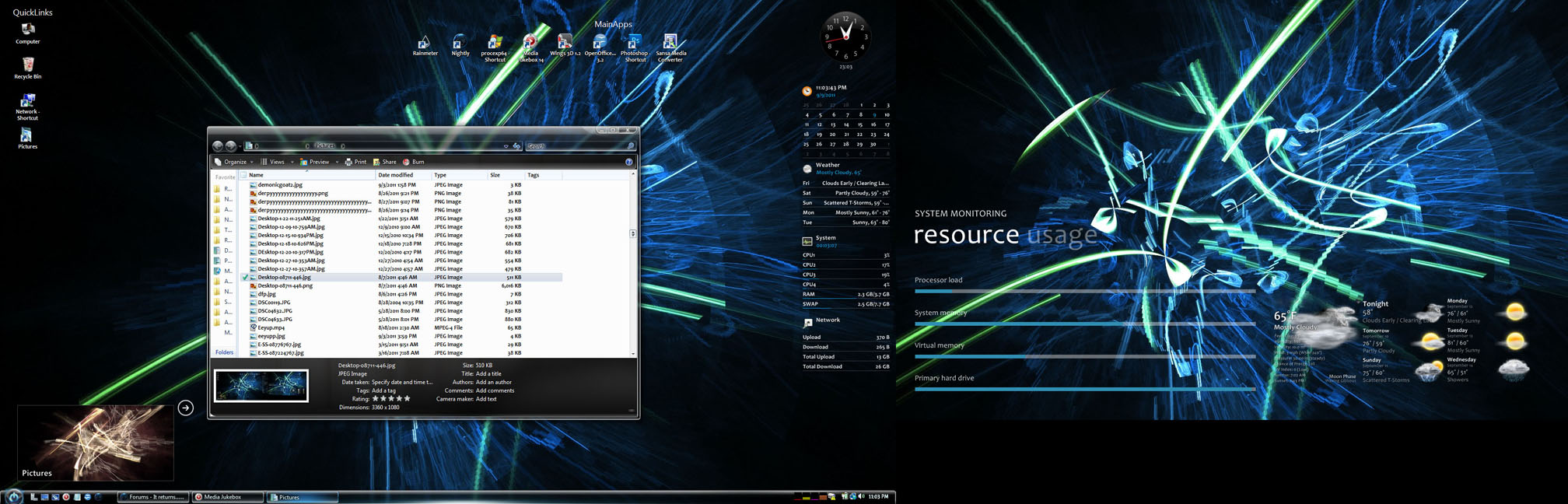The image size is (1568, 504).
Task: Click the Primary hard drive usage bar
Action: (x=1085, y=389)
